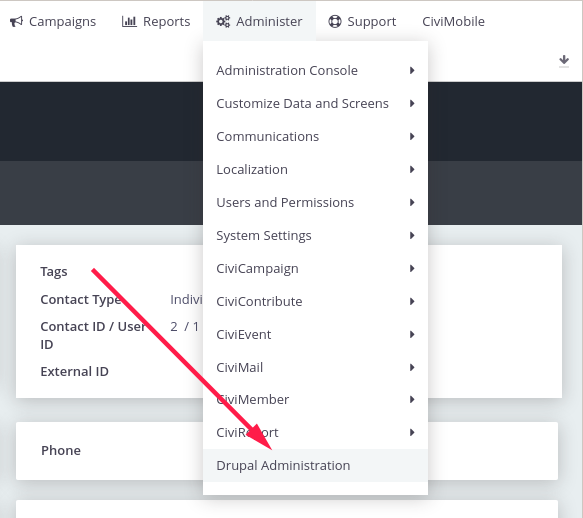
Task: Choose Localization from the menu
Action: click(x=315, y=170)
